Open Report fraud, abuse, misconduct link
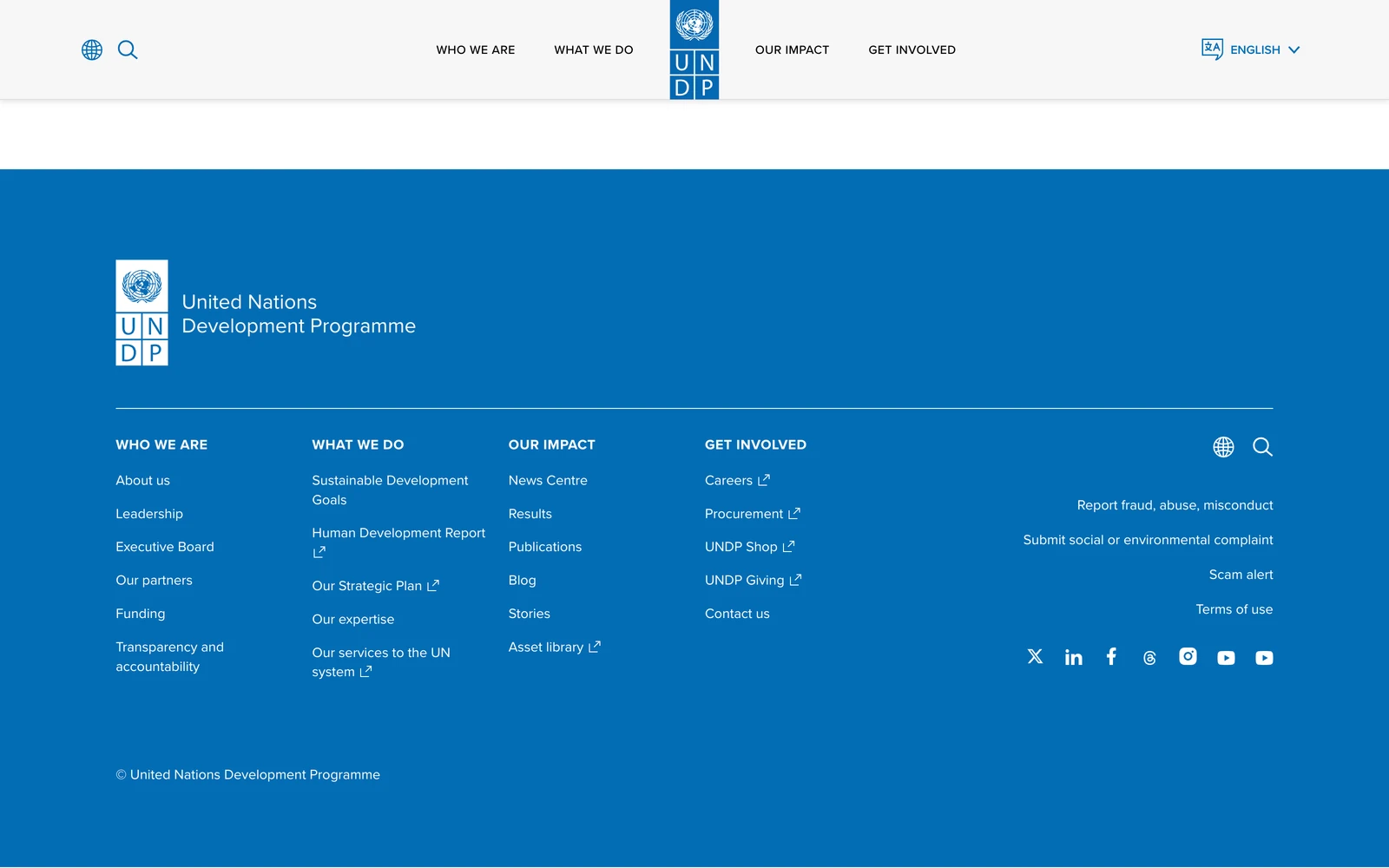 point(1175,505)
